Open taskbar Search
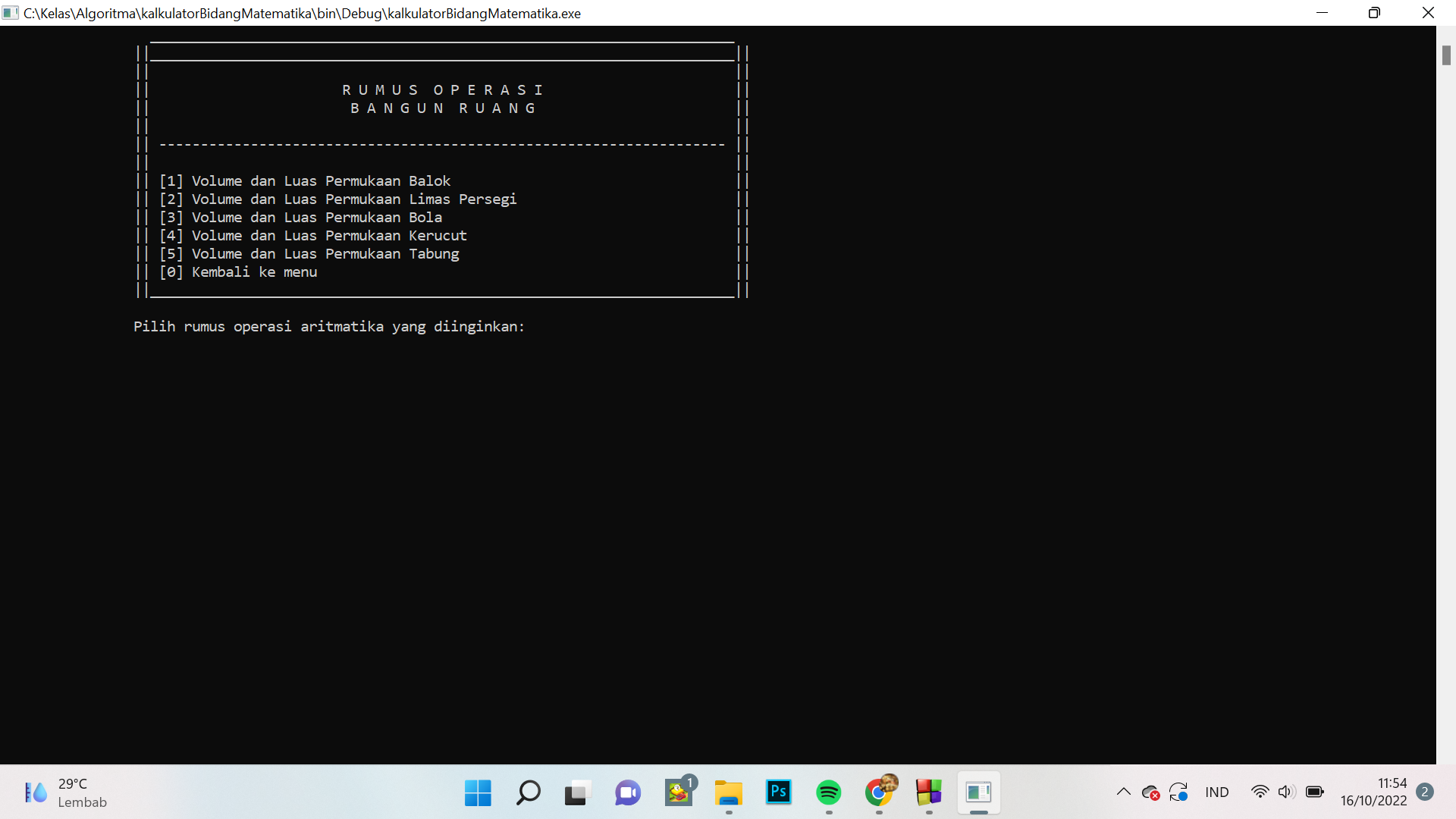Screen dimensions: 1456x819 [x=528, y=793]
